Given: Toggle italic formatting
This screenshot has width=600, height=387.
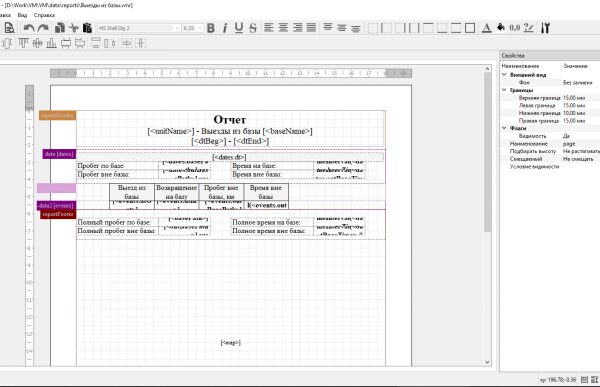Looking at the screenshot, I should point(225,28).
